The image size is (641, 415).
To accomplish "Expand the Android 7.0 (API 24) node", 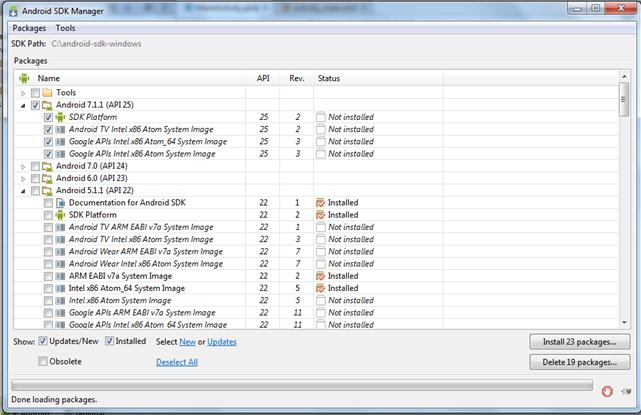I will pos(24,167).
